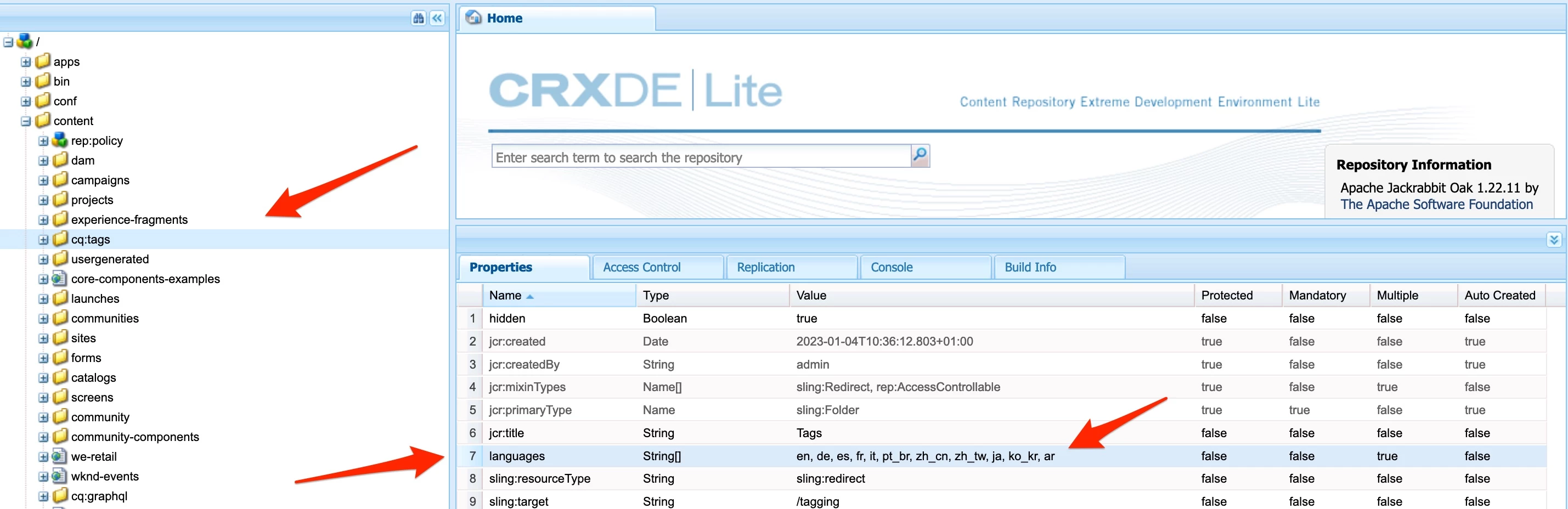
Task: Expand the experience-fragments node
Action: coord(43,220)
